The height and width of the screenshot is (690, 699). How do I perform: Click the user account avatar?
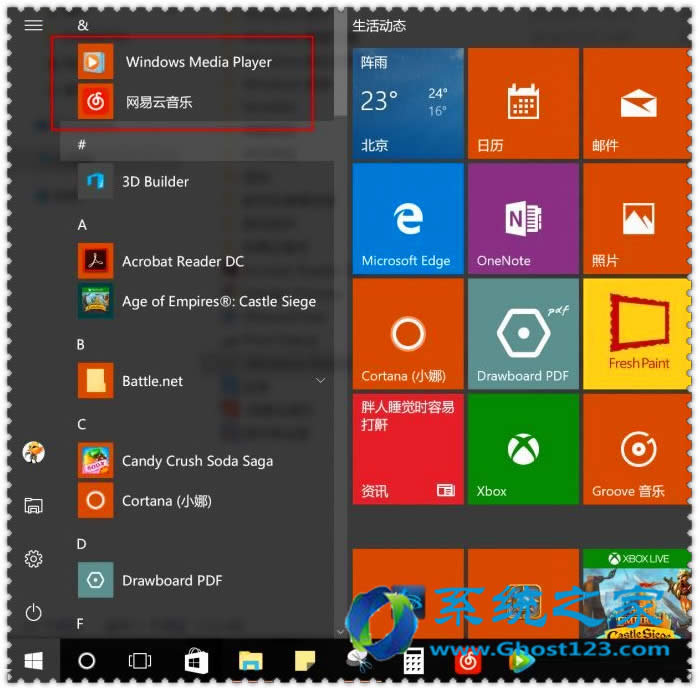point(33,452)
